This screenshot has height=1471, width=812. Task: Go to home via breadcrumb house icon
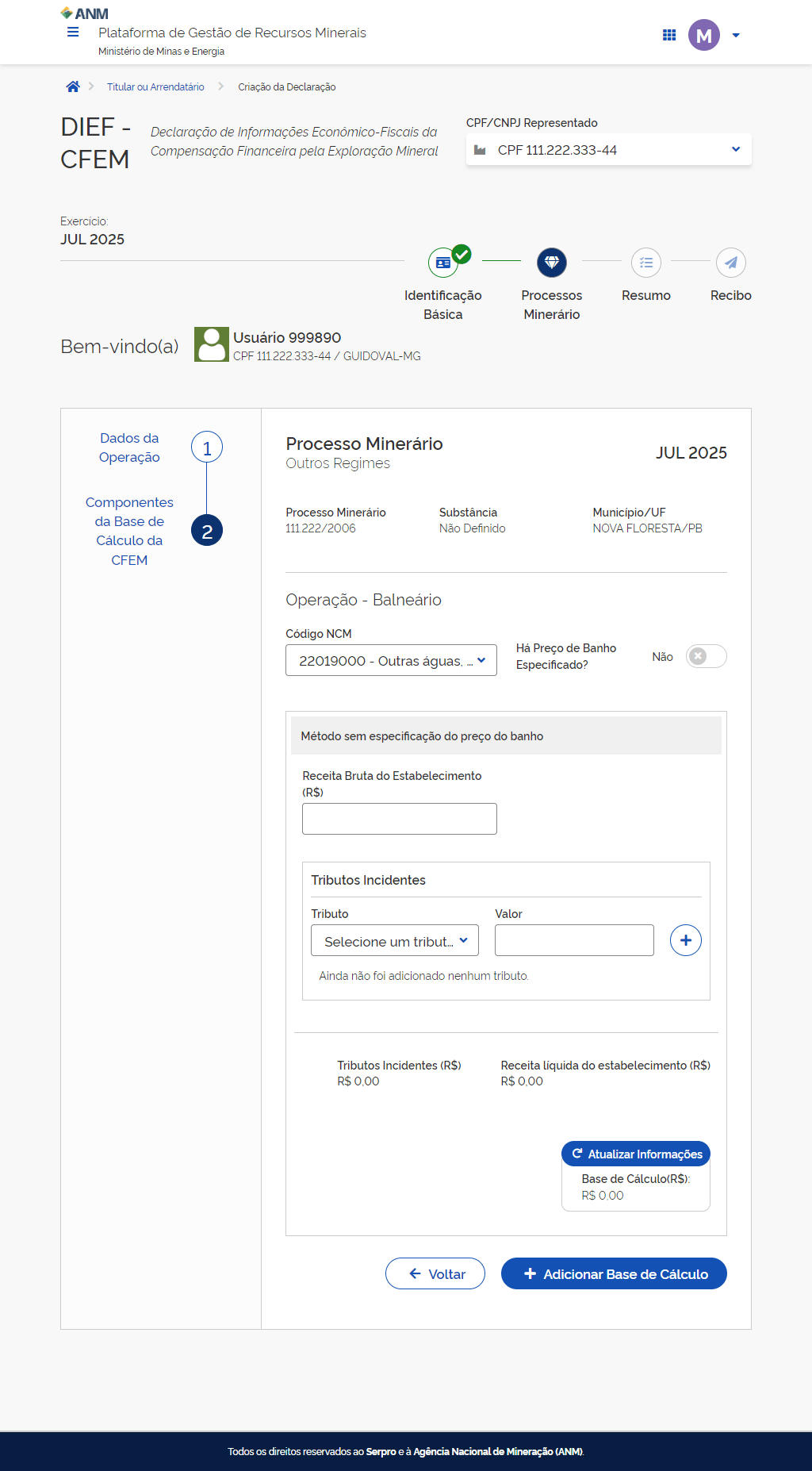73,86
